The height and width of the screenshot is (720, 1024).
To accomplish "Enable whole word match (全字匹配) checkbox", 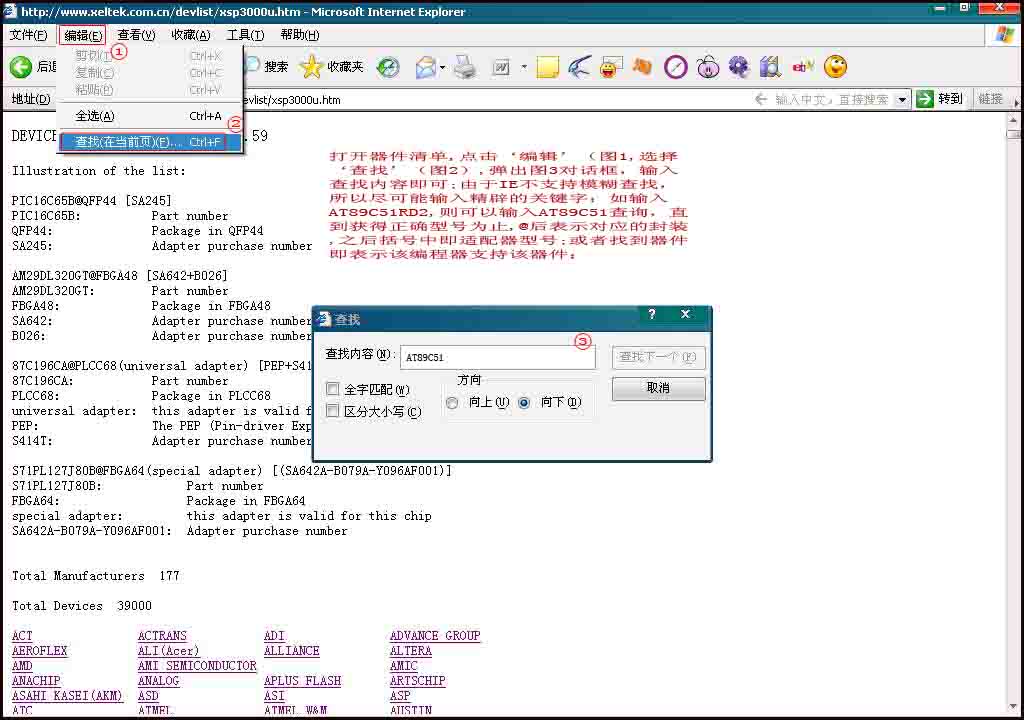I will tap(332, 389).
